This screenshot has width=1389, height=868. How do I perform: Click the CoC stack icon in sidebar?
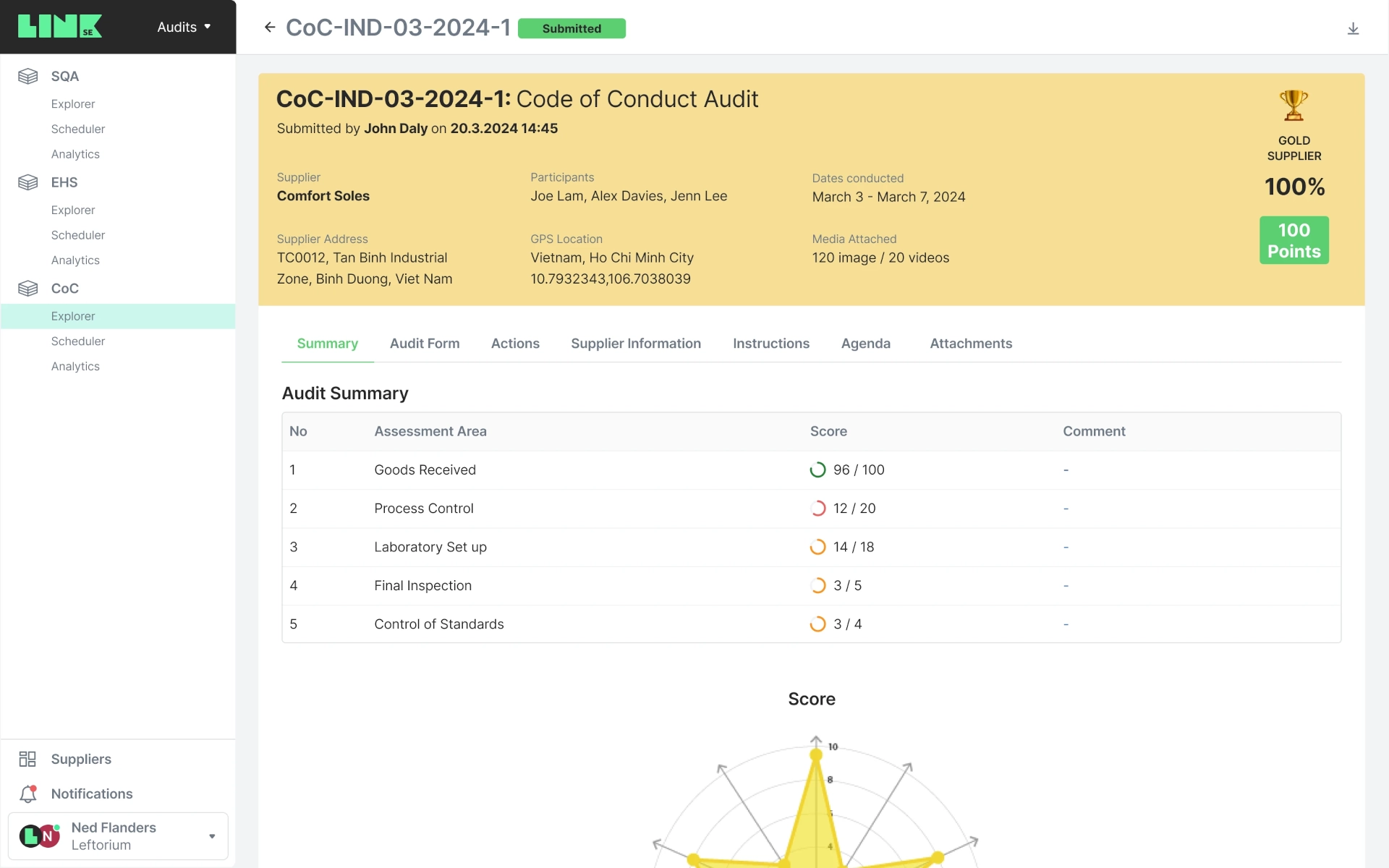[x=28, y=289]
